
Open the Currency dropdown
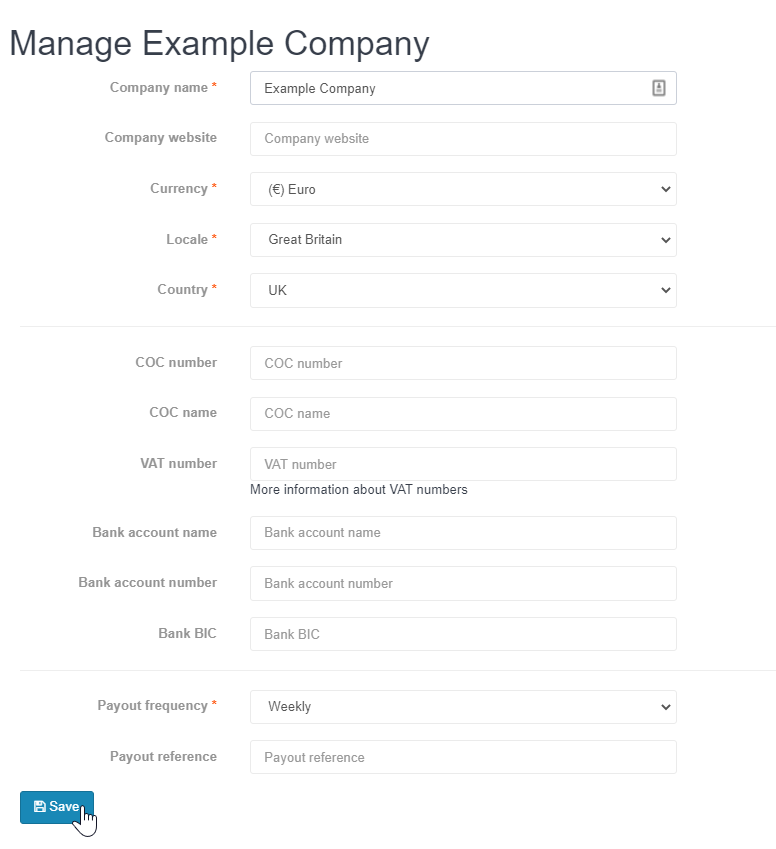(x=463, y=189)
